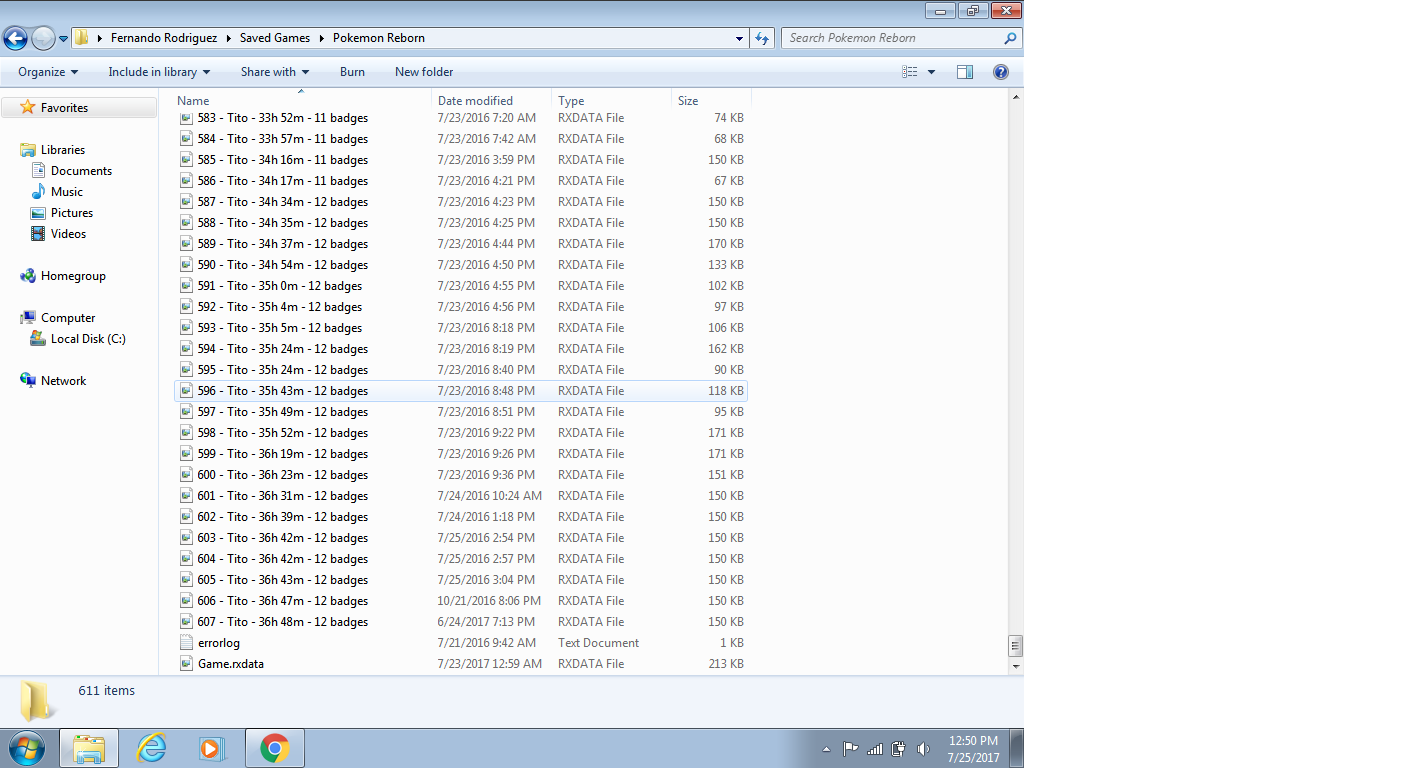1424x768 pixels.
Task: Click the New folder button
Action: 424,72
